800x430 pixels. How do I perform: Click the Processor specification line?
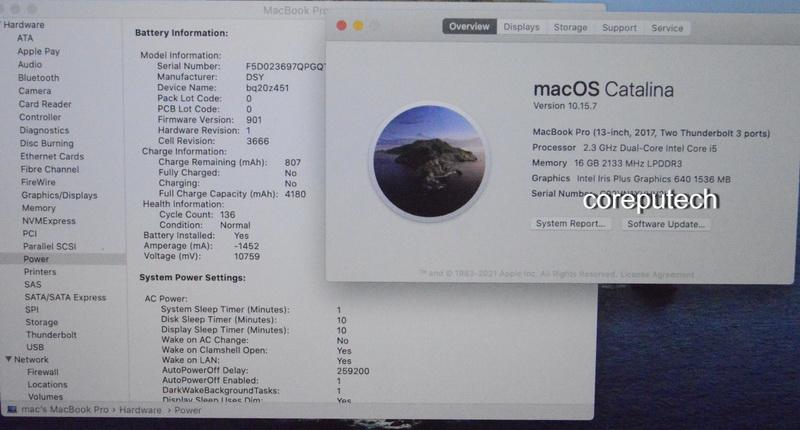tap(624, 148)
